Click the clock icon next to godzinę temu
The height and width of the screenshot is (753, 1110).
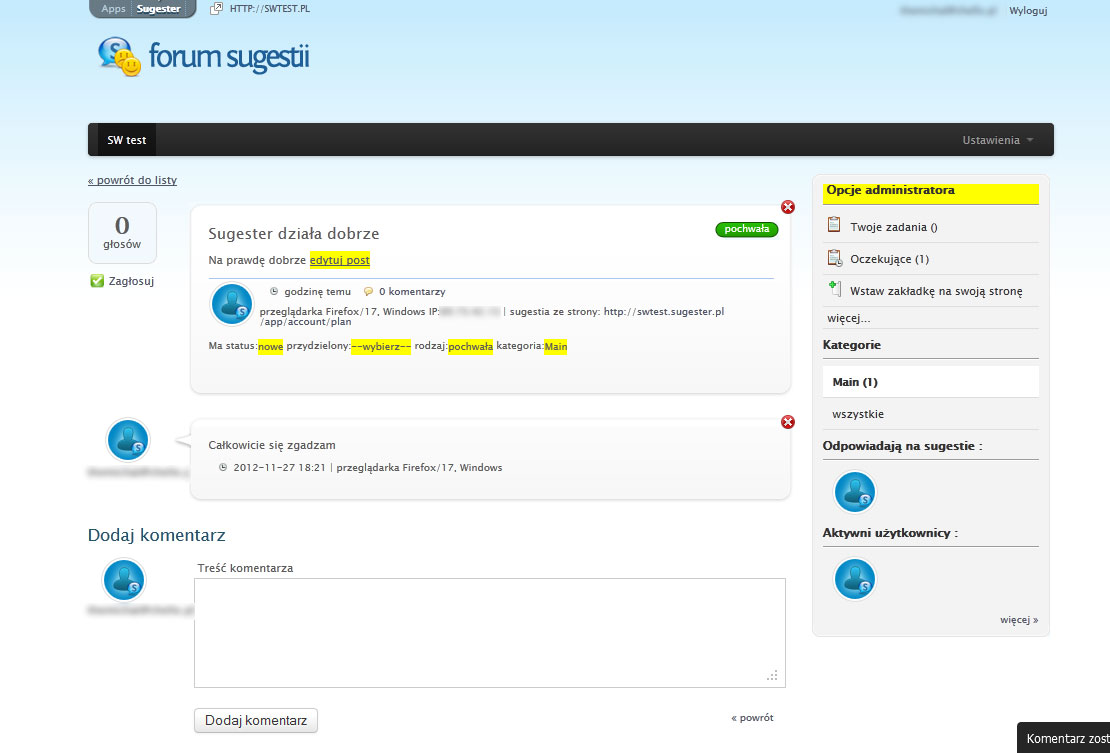(x=274, y=292)
